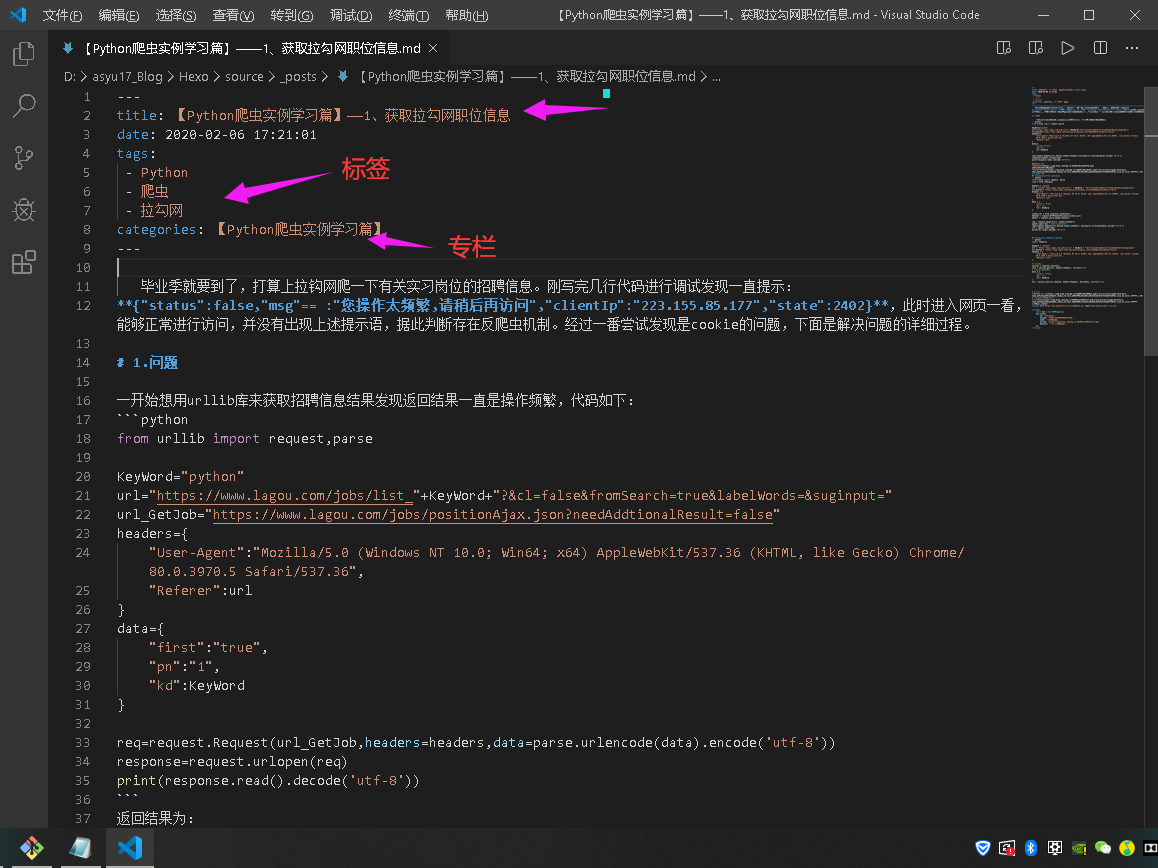Viewport: 1158px width, 868px height.
Task: Open markdown preview to the side
Action: pos(1004,48)
